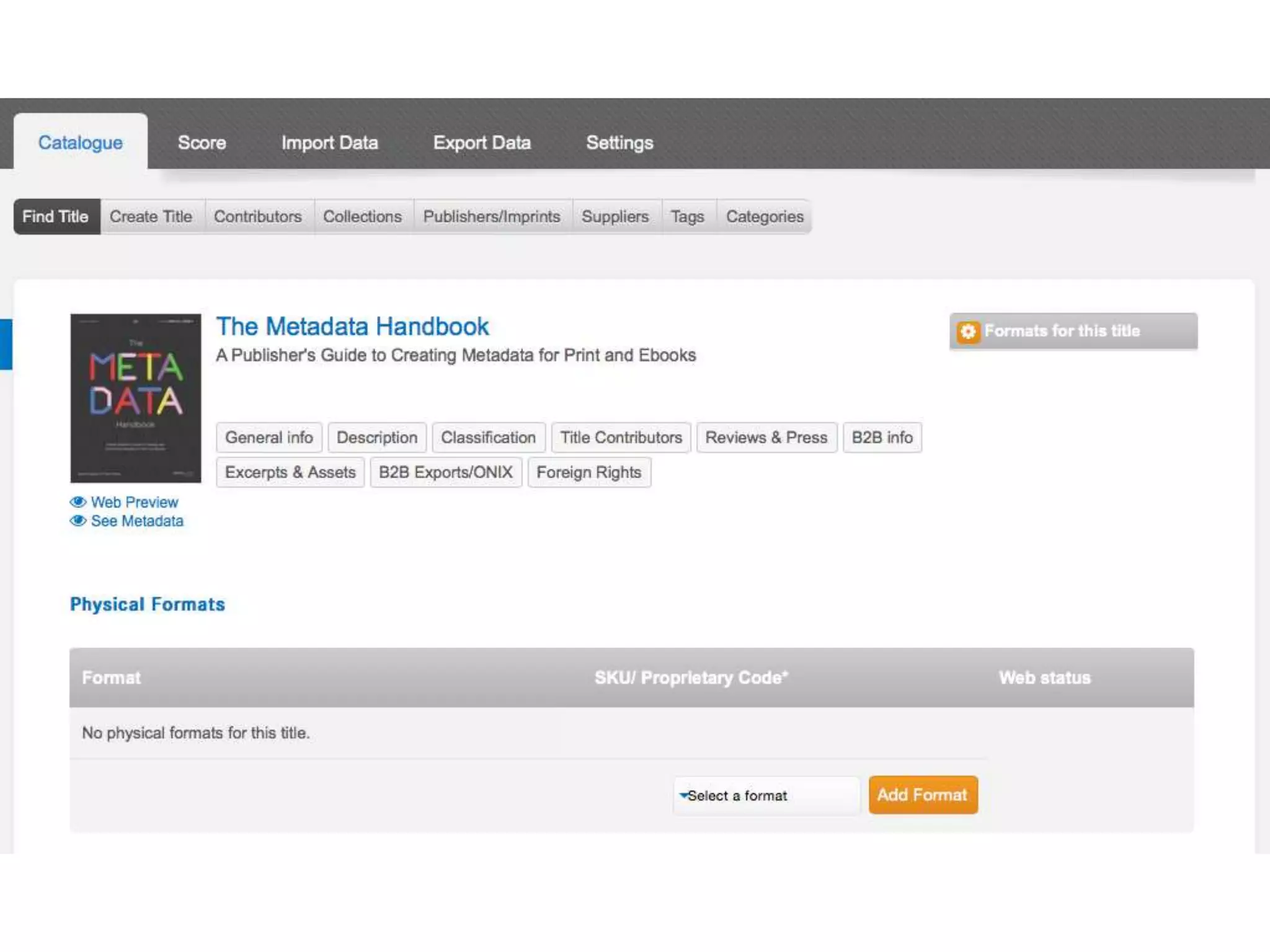Screen dimensions: 1270x952
Task: Click the Categories submenu item
Action: (x=765, y=217)
